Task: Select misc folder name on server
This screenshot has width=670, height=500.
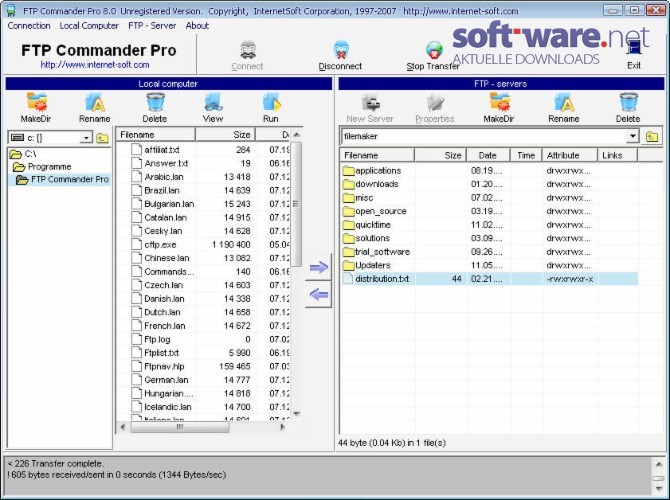Action: point(364,198)
